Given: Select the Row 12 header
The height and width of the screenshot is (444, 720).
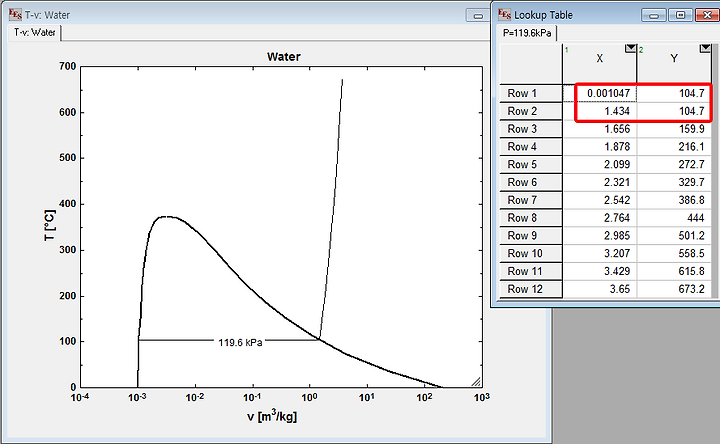Looking at the screenshot, I should [x=531, y=289].
